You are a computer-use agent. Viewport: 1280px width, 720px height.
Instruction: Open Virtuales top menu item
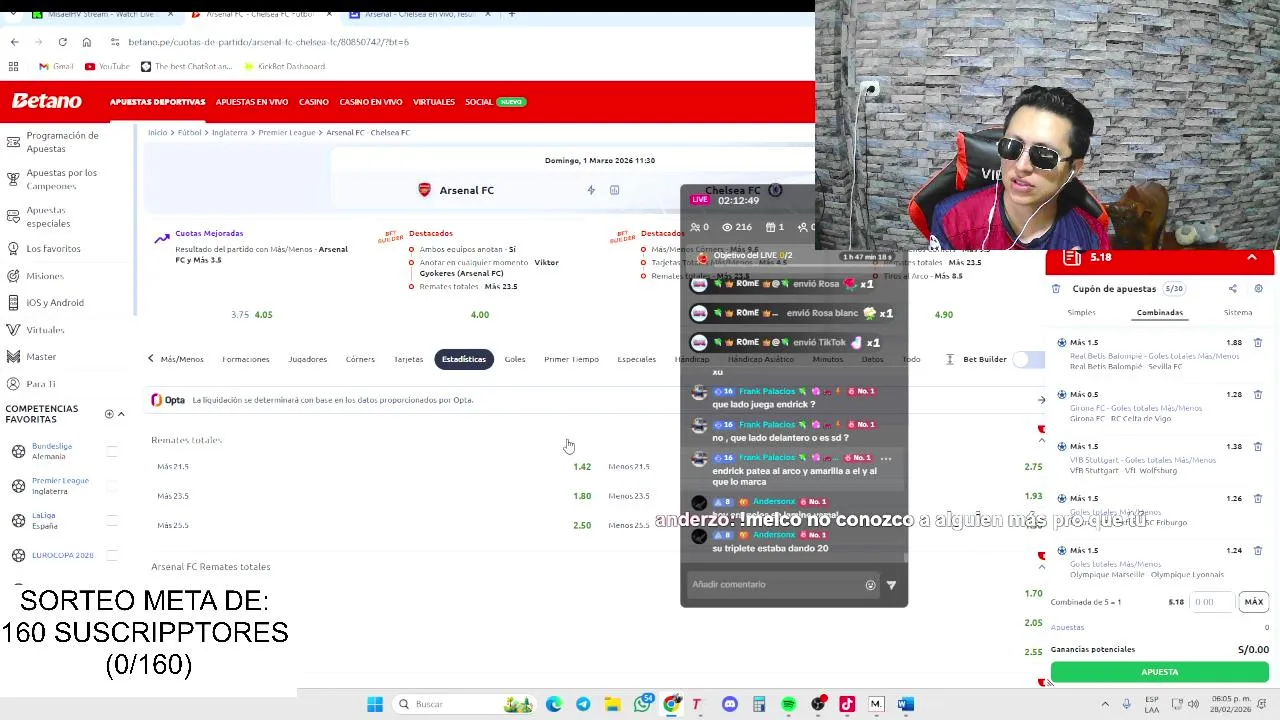[434, 102]
